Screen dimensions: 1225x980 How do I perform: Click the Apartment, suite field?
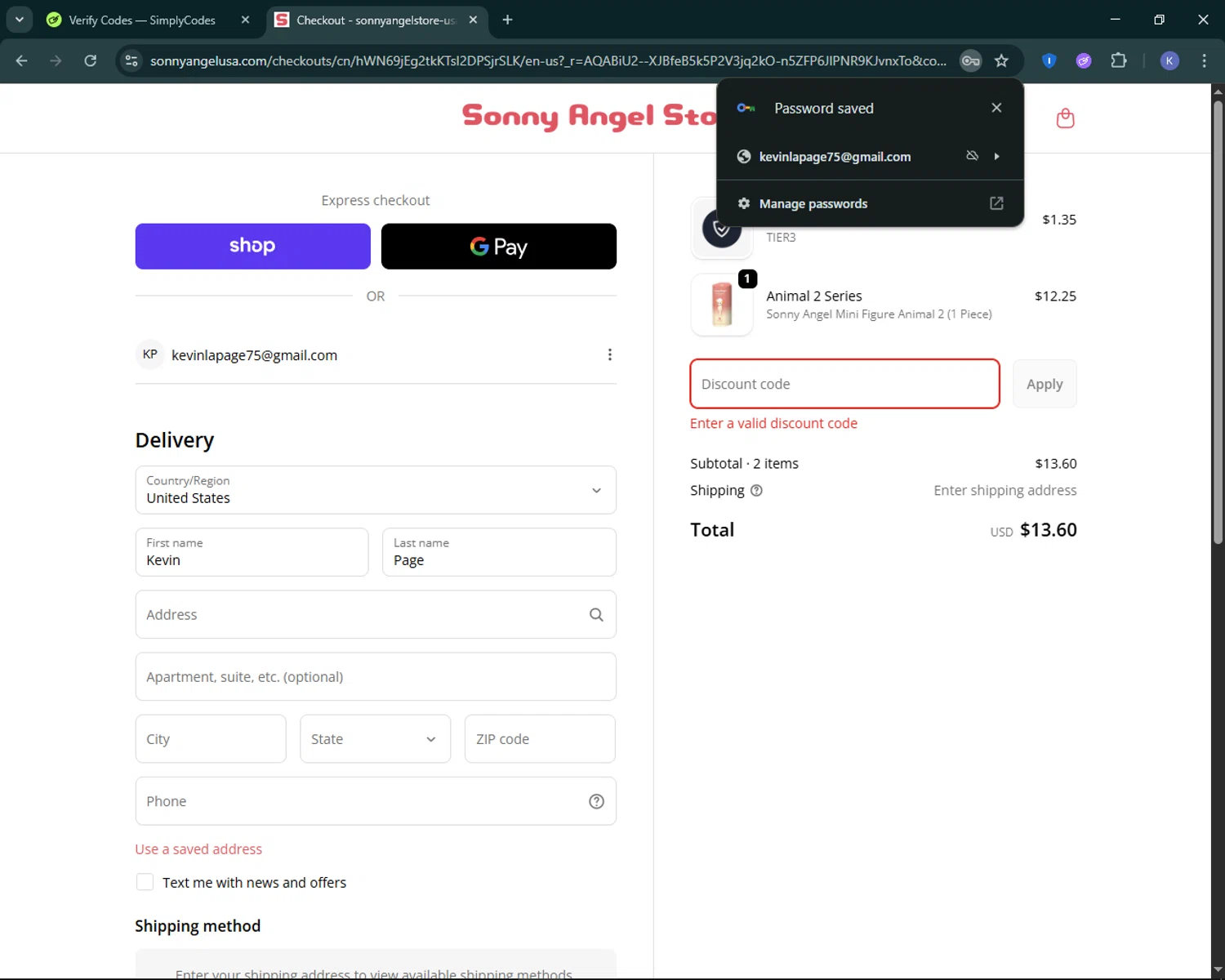(x=376, y=676)
